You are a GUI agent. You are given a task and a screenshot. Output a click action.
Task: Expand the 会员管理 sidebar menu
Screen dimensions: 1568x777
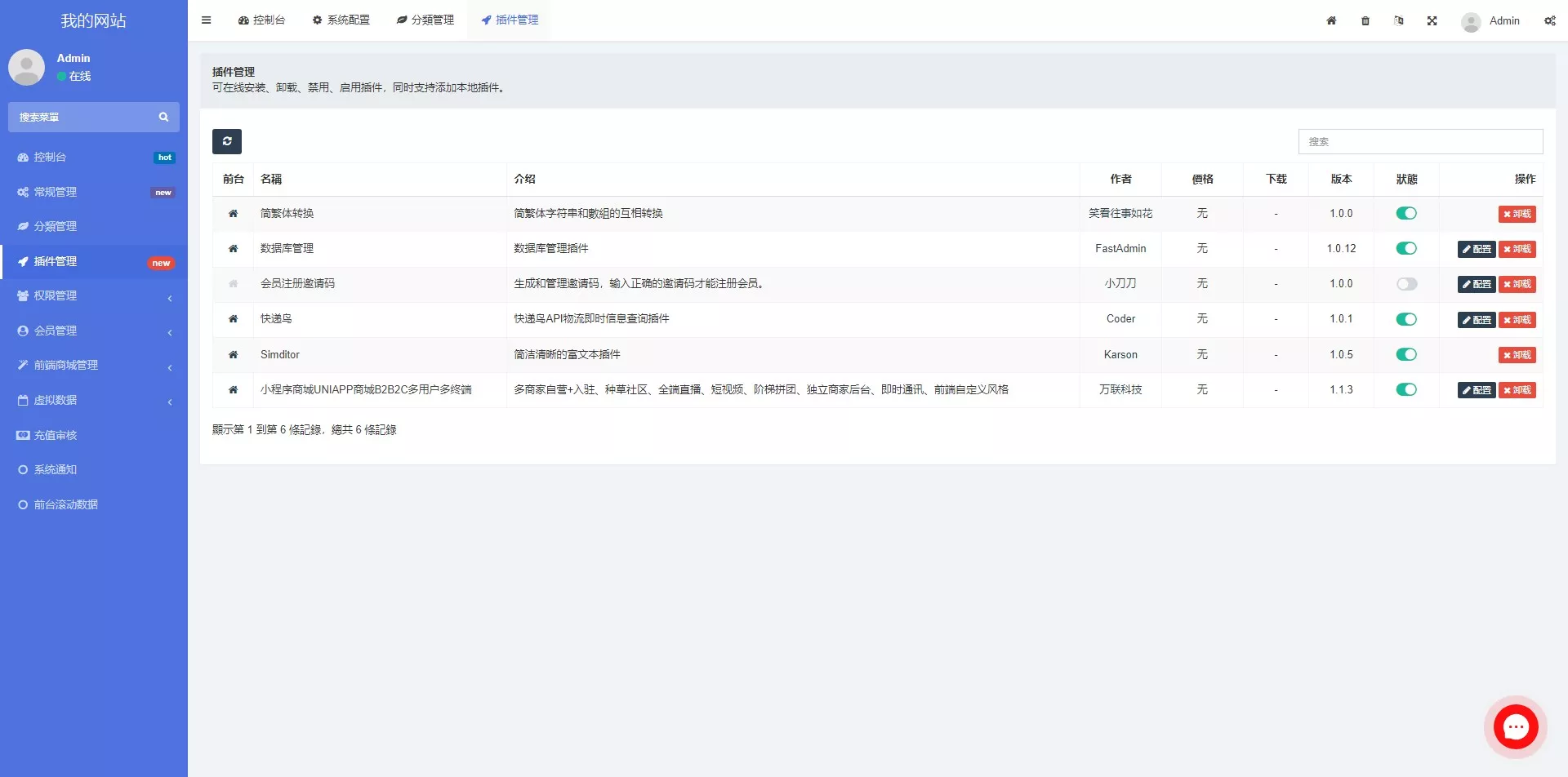point(94,331)
